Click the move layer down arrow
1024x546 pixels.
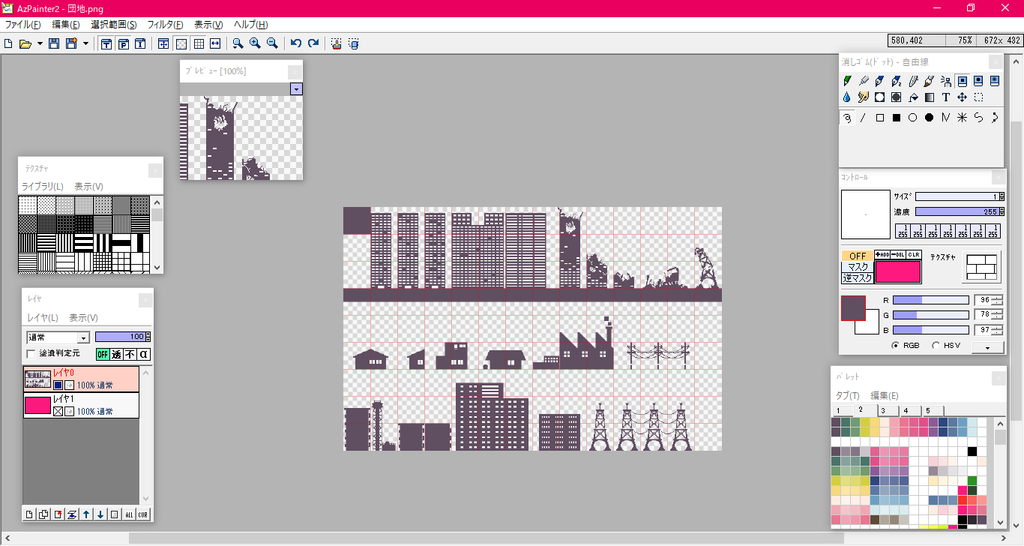point(101,515)
